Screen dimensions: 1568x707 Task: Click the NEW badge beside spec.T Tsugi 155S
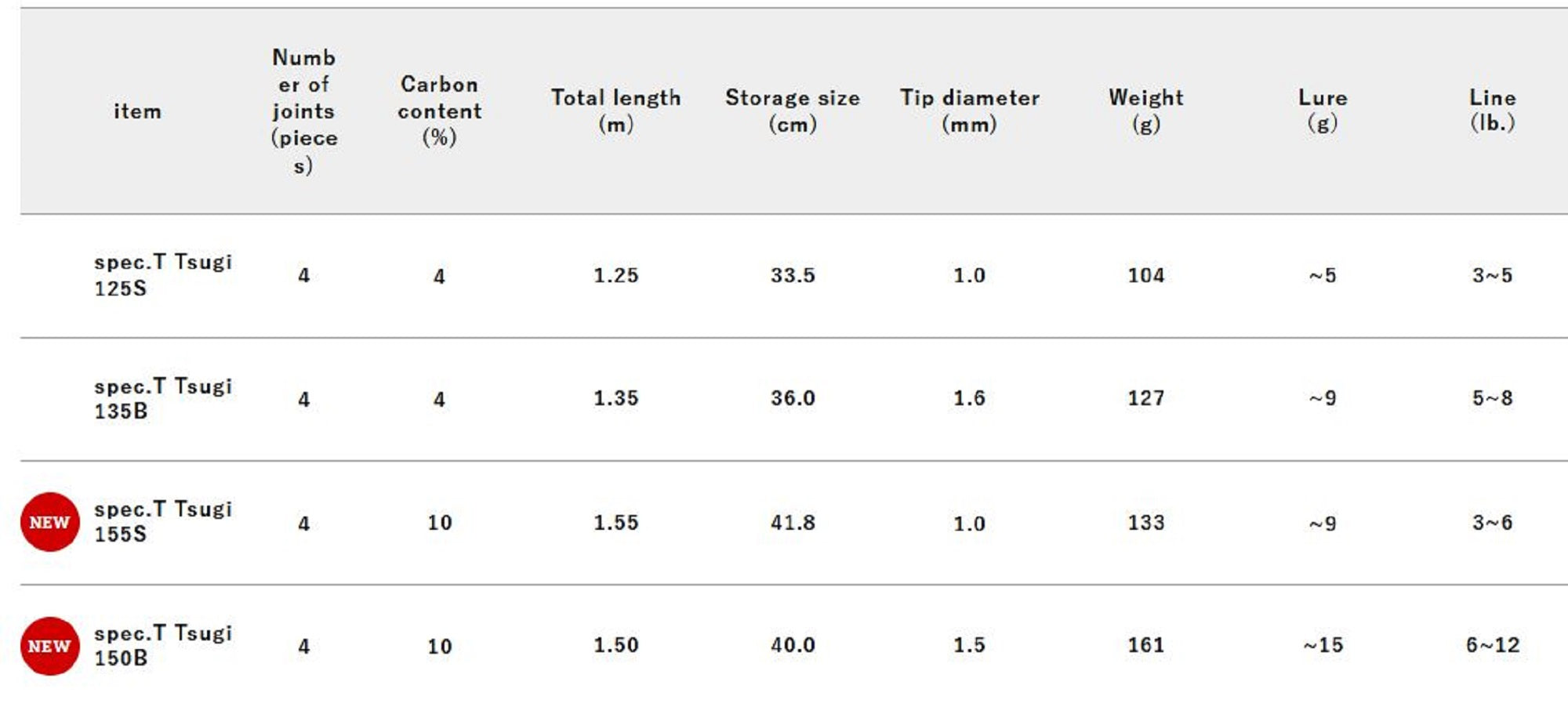49,522
